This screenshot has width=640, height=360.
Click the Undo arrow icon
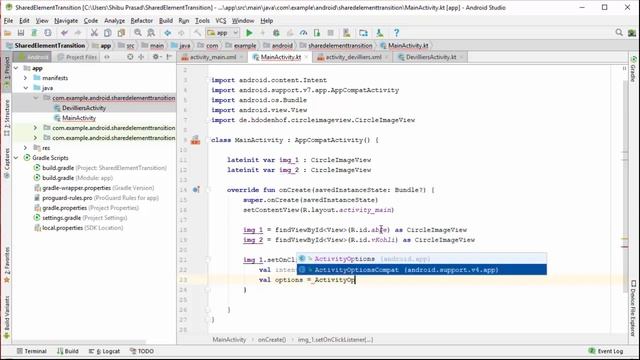pos(64,33)
